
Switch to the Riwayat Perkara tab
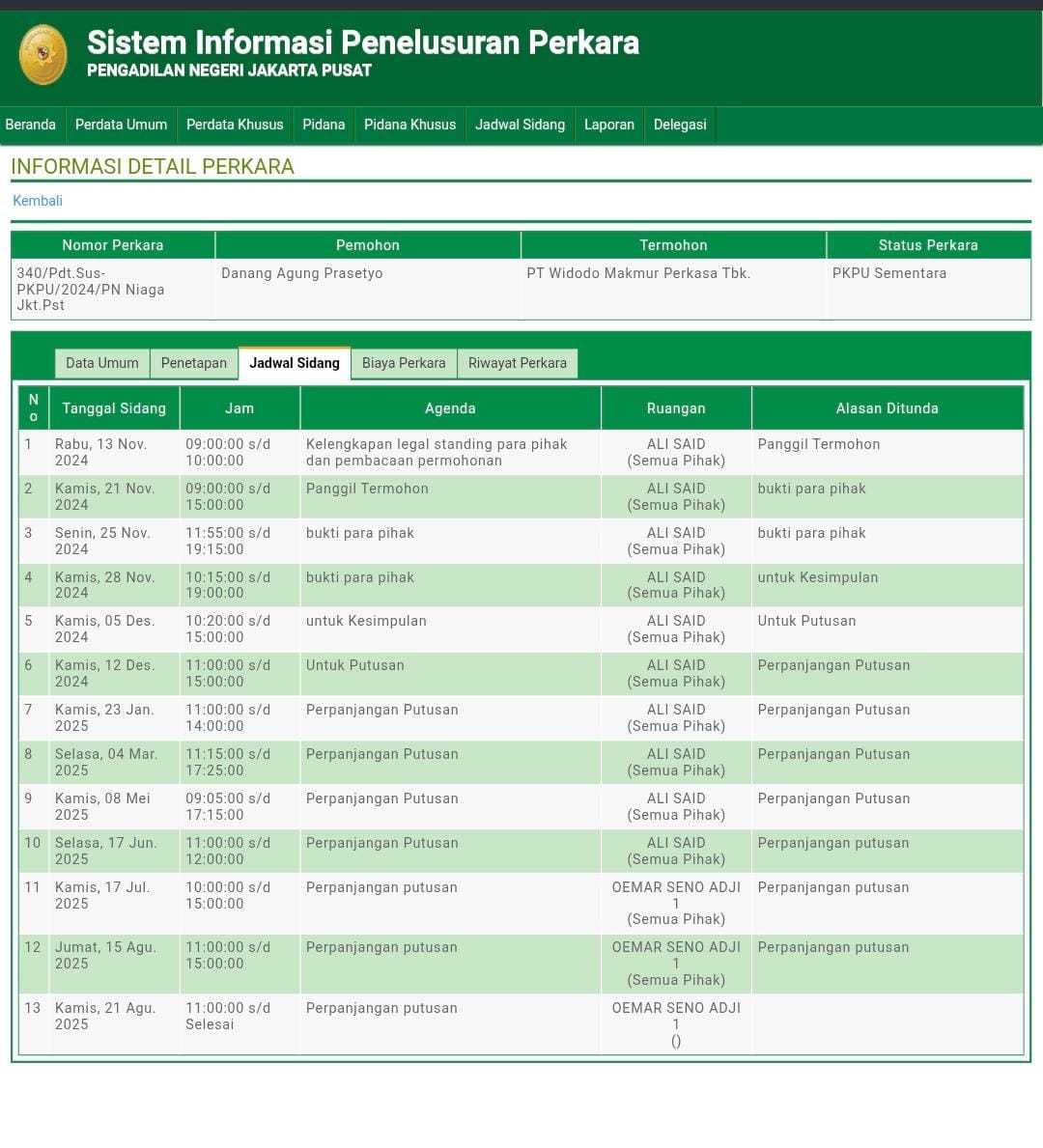pyautogui.click(x=517, y=363)
